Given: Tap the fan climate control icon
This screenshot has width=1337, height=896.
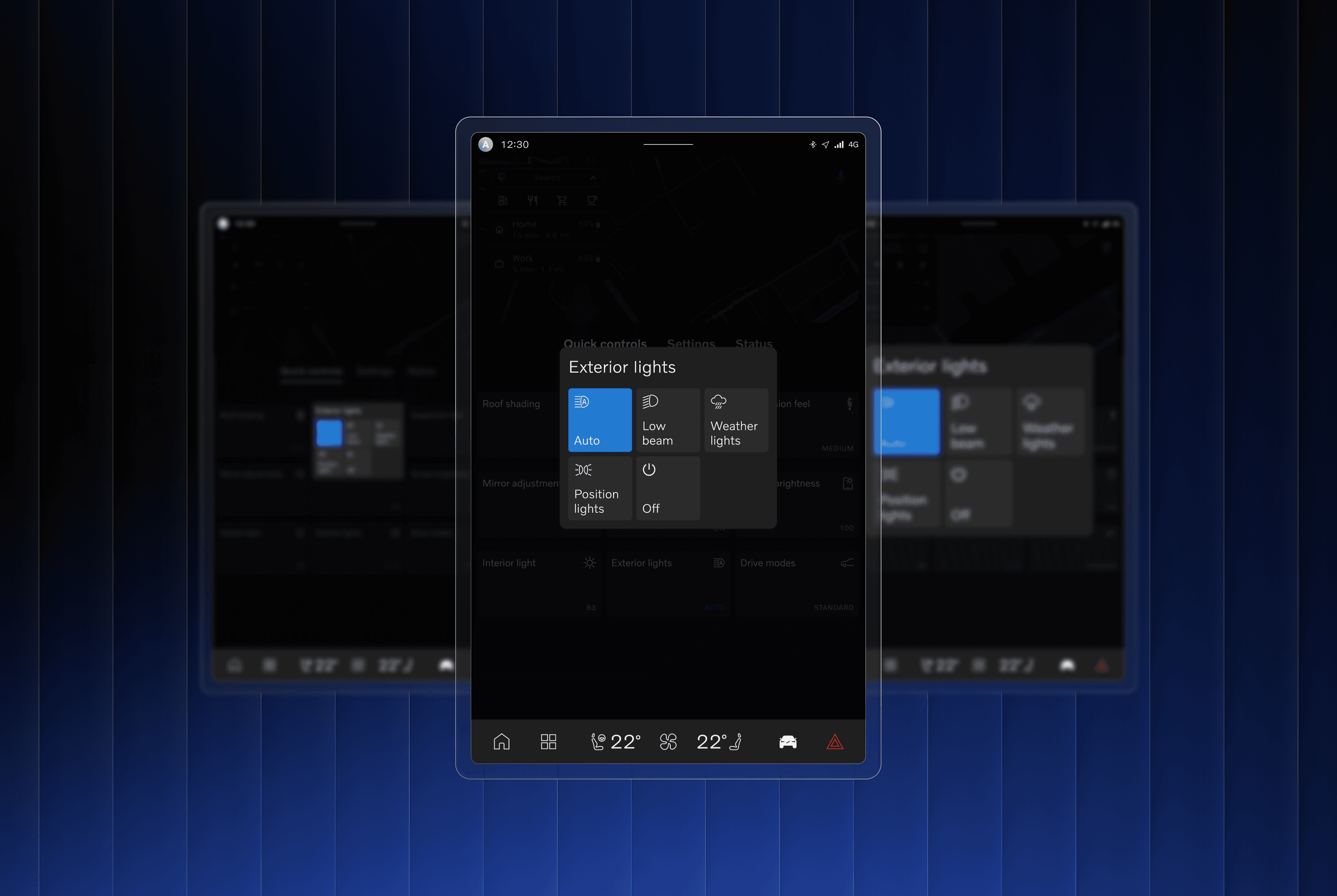Looking at the screenshot, I should coord(668,742).
